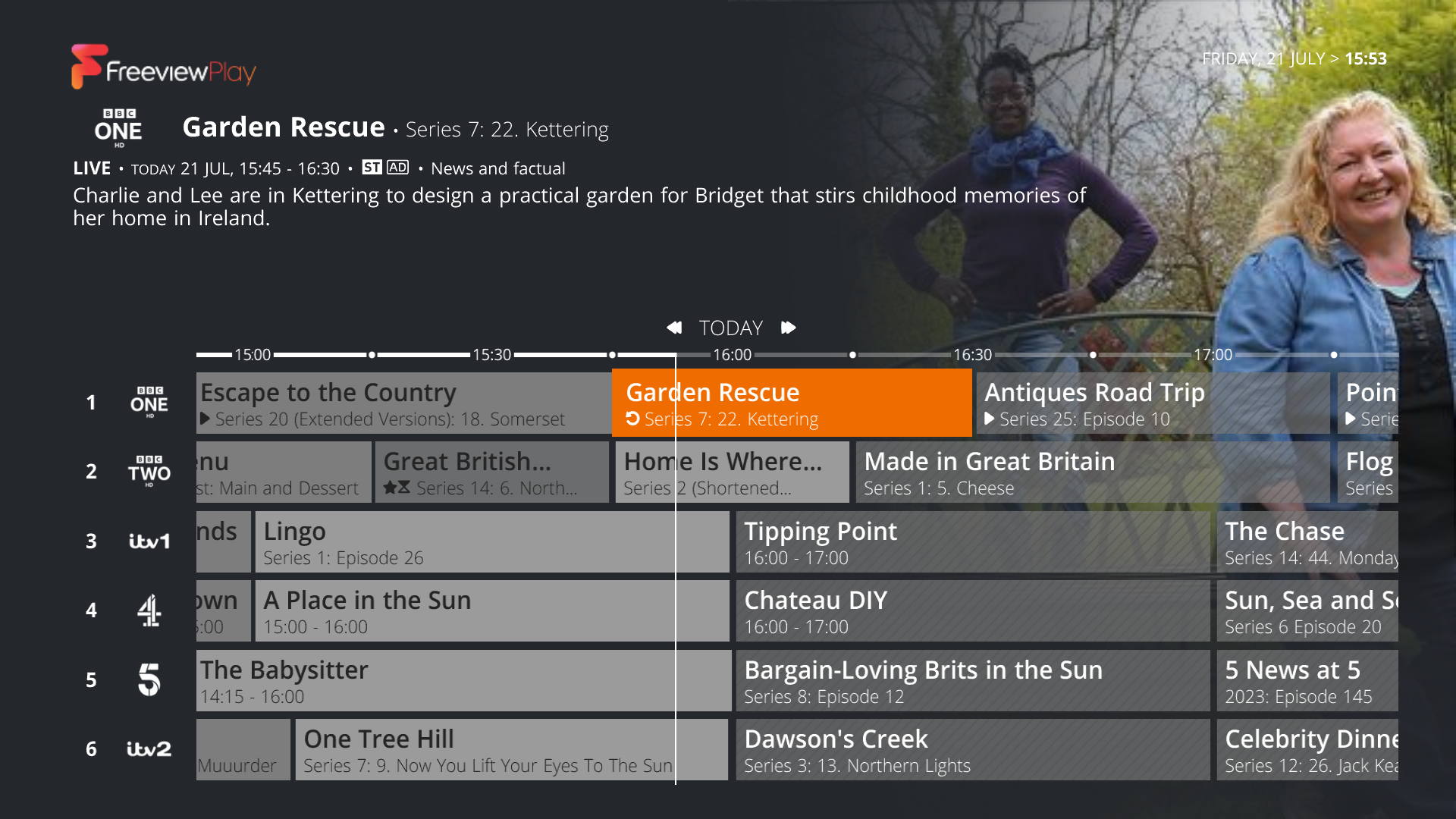
Task: Select Sun, Sea and S… tile
Action: pos(1307,610)
